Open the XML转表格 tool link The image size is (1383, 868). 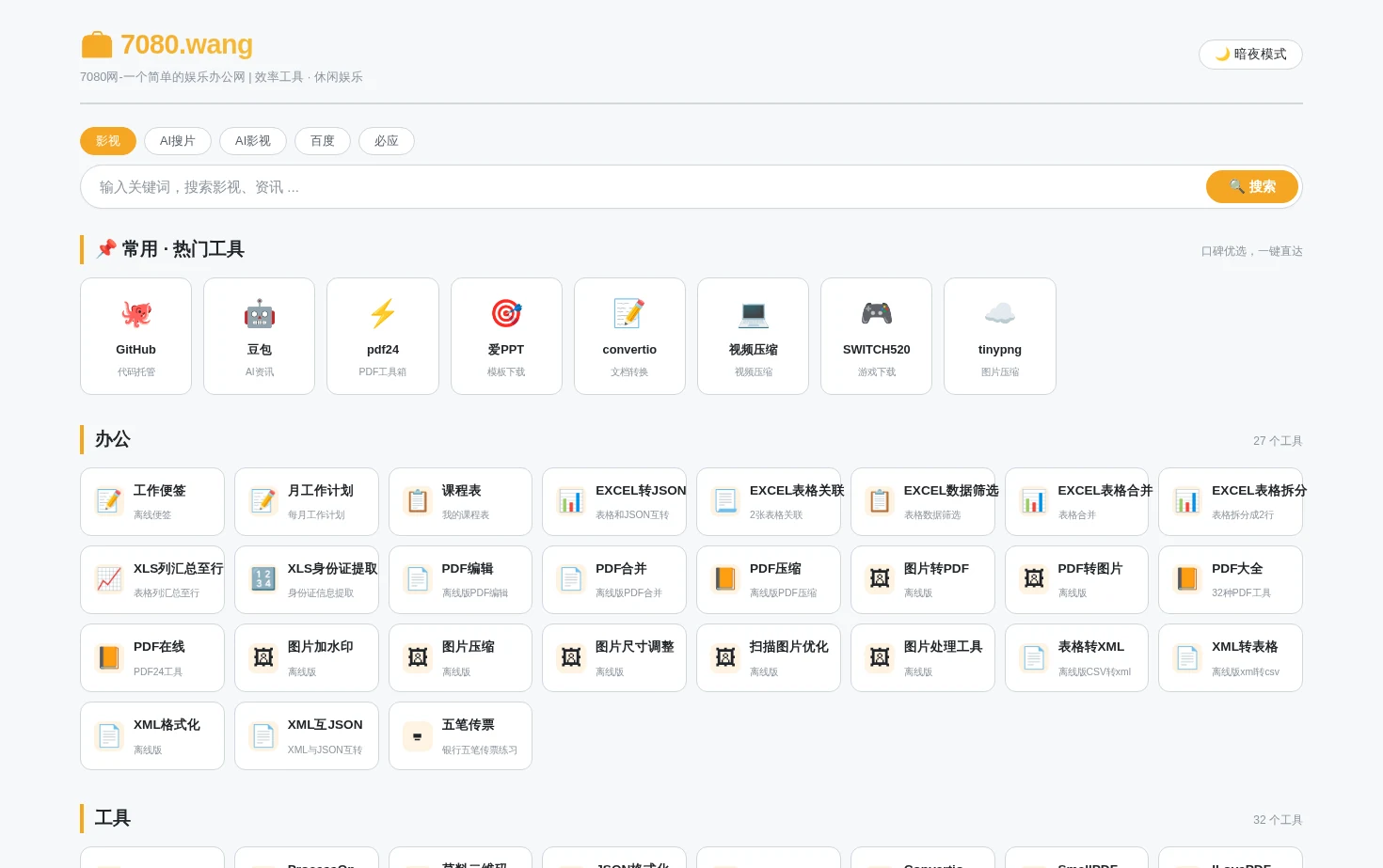pyautogui.click(x=1231, y=658)
